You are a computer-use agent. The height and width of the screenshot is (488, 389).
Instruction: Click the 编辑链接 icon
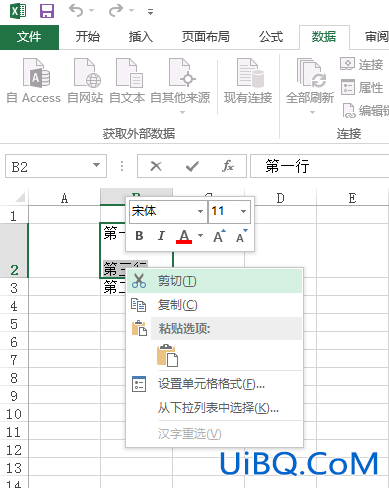[349, 110]
